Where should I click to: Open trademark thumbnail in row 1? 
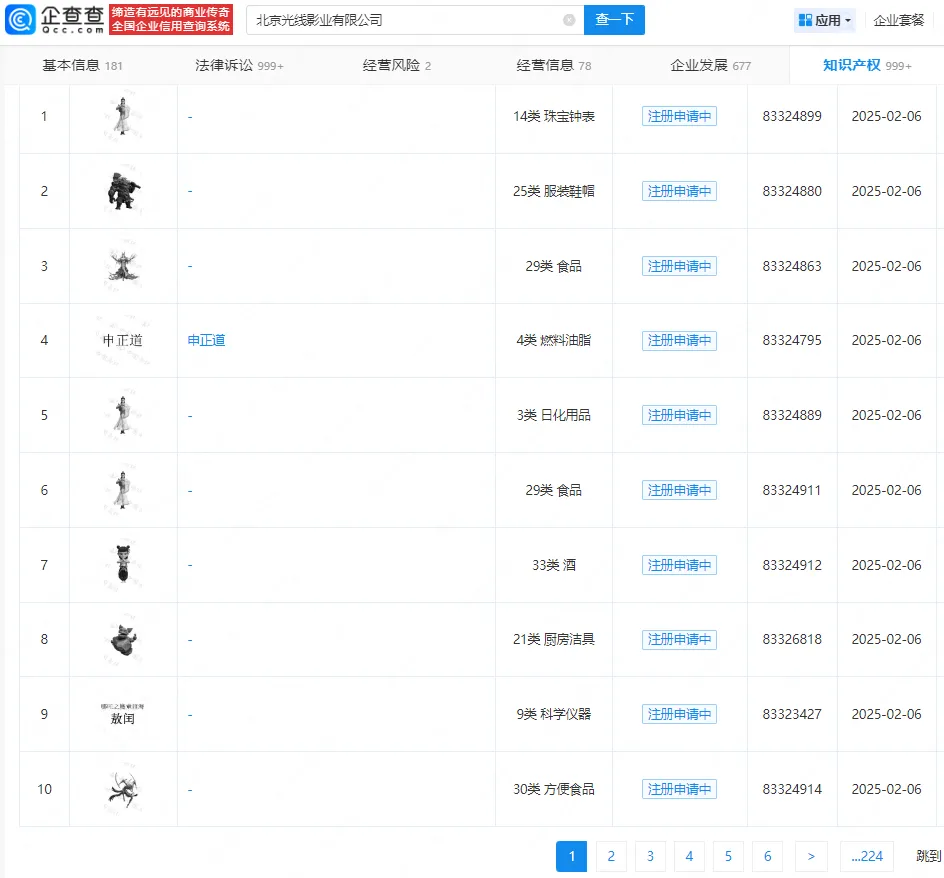(x=123, y=116)
